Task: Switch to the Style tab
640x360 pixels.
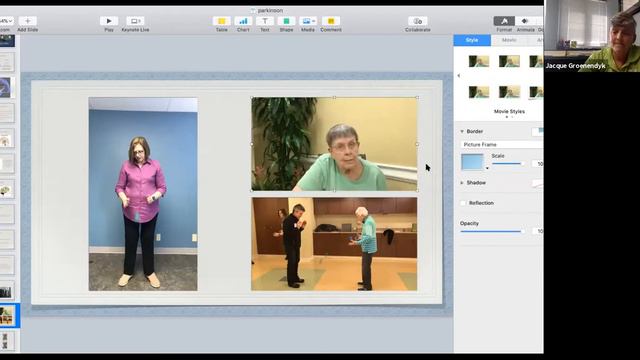Action: 472,40
